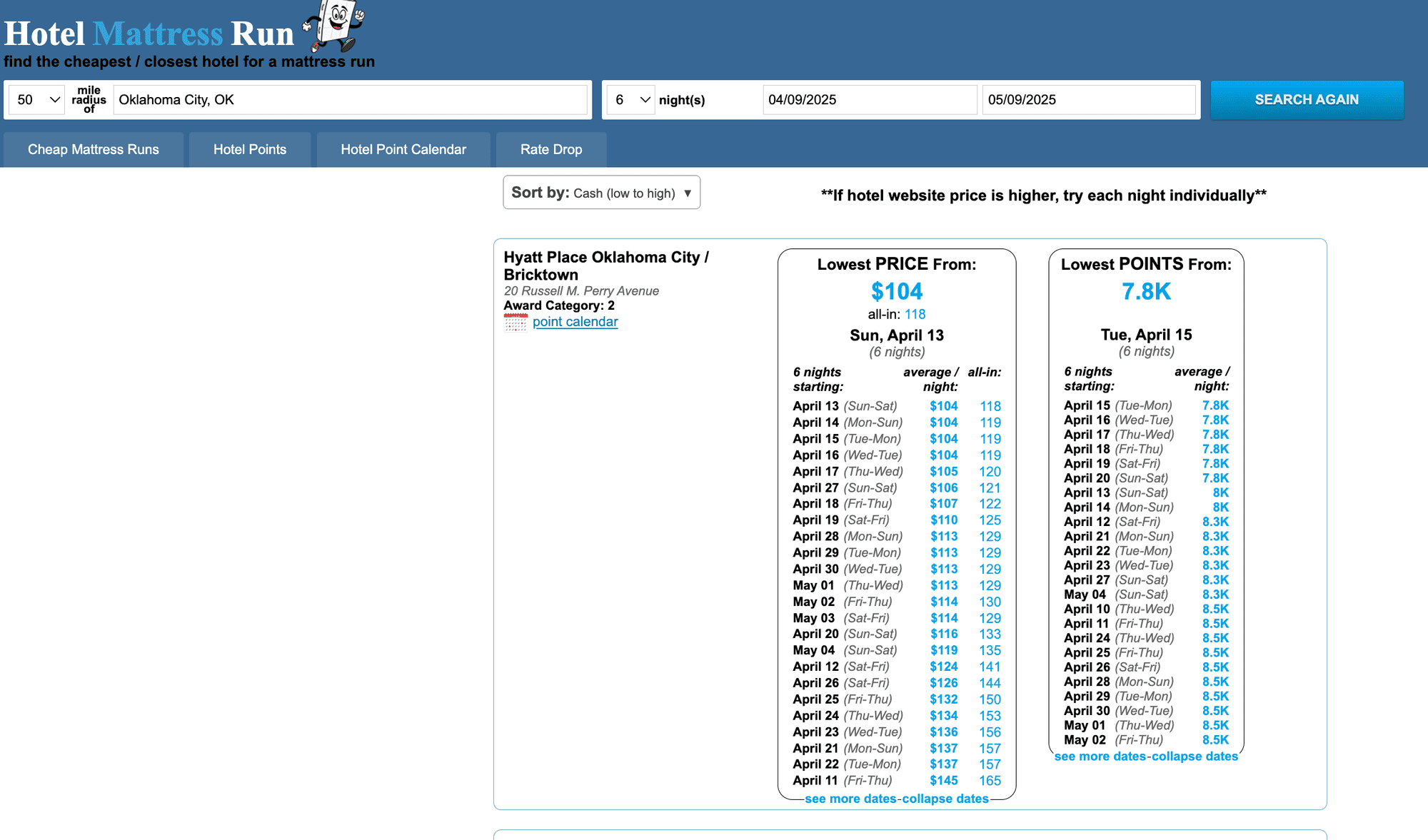The image size is (1428, 840).
Task: Open the mile radius dropdown showing 50
Action: coord(37,100)
